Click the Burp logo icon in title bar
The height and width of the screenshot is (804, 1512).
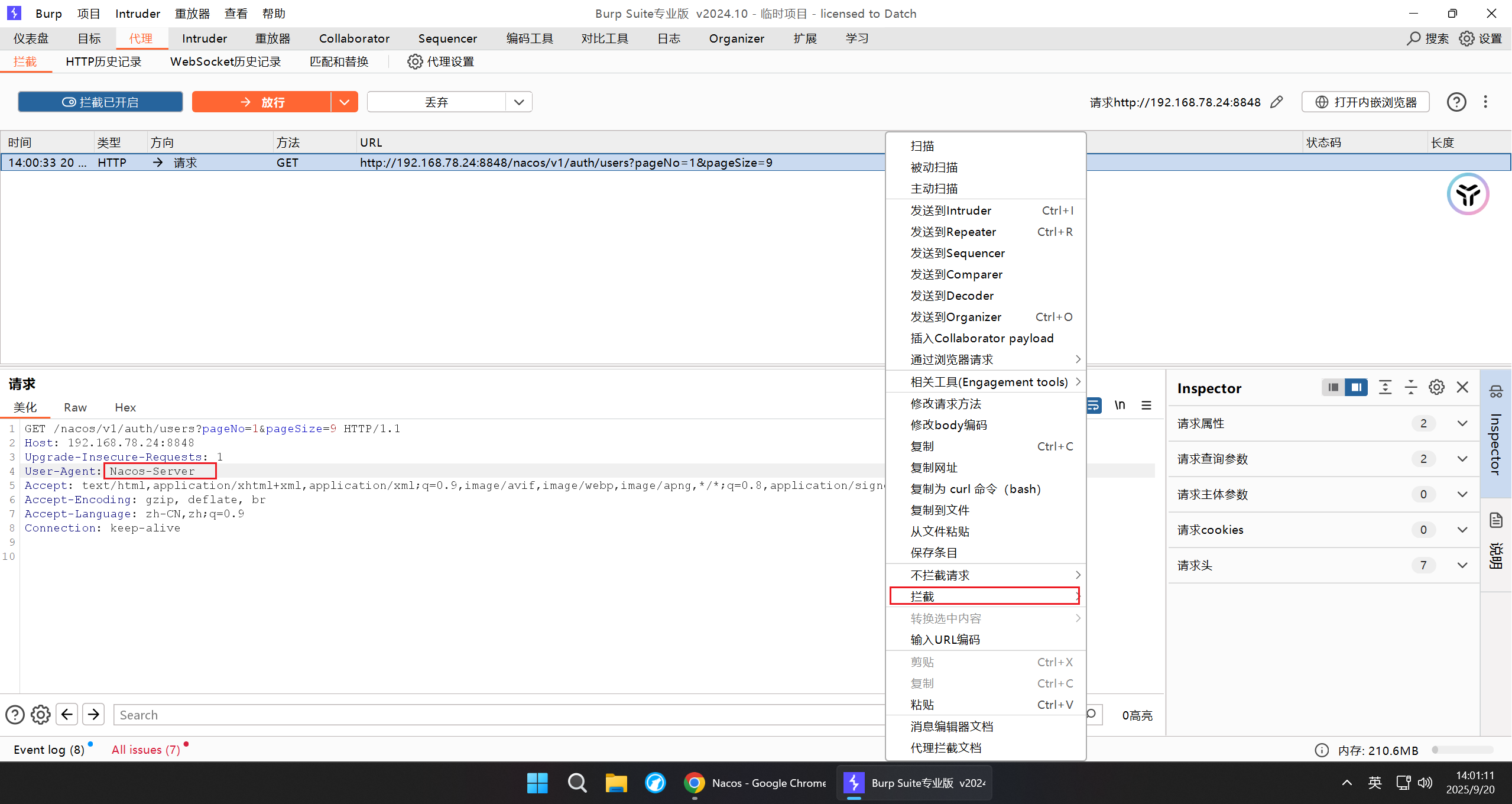(x=14, y=13)
